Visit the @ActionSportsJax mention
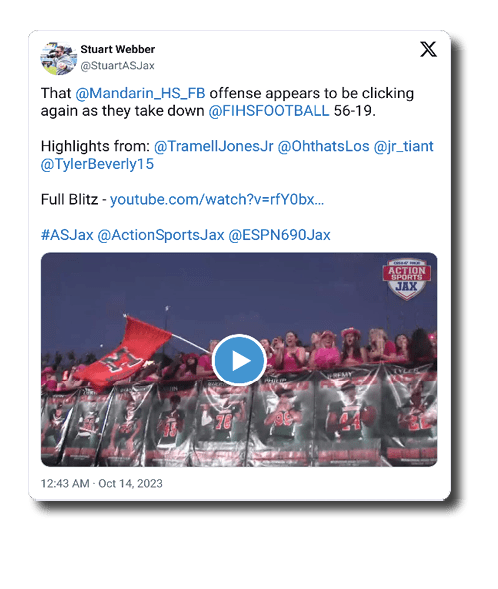The image size is (498, 589). click(161, 235)
